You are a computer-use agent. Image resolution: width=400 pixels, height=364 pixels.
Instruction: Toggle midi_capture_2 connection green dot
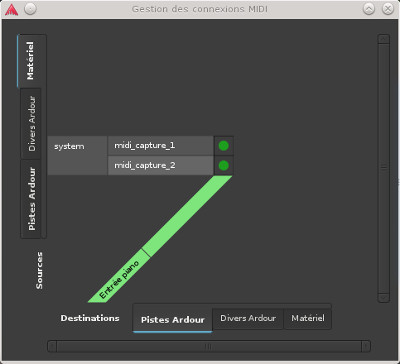click(223, 165)
